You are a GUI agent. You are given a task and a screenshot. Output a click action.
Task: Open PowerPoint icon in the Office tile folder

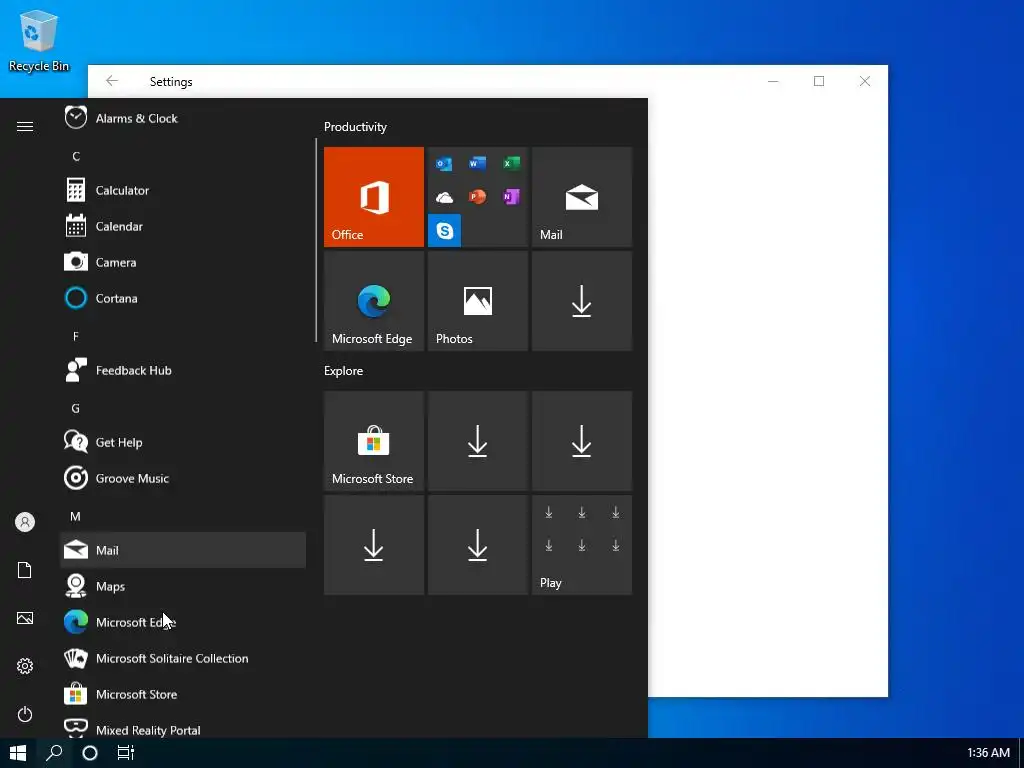477,197
